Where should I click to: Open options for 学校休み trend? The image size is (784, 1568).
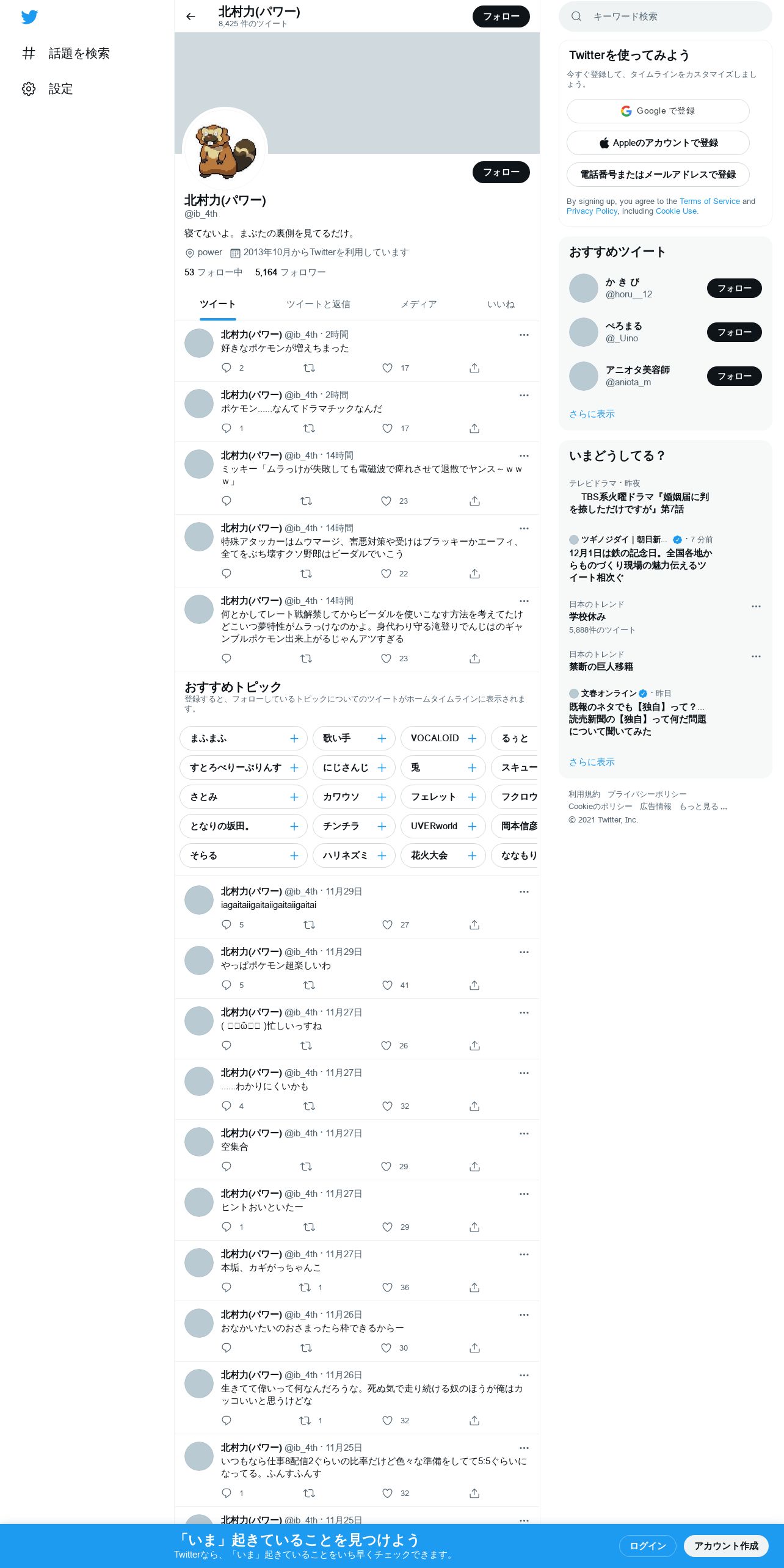point(756,606)
